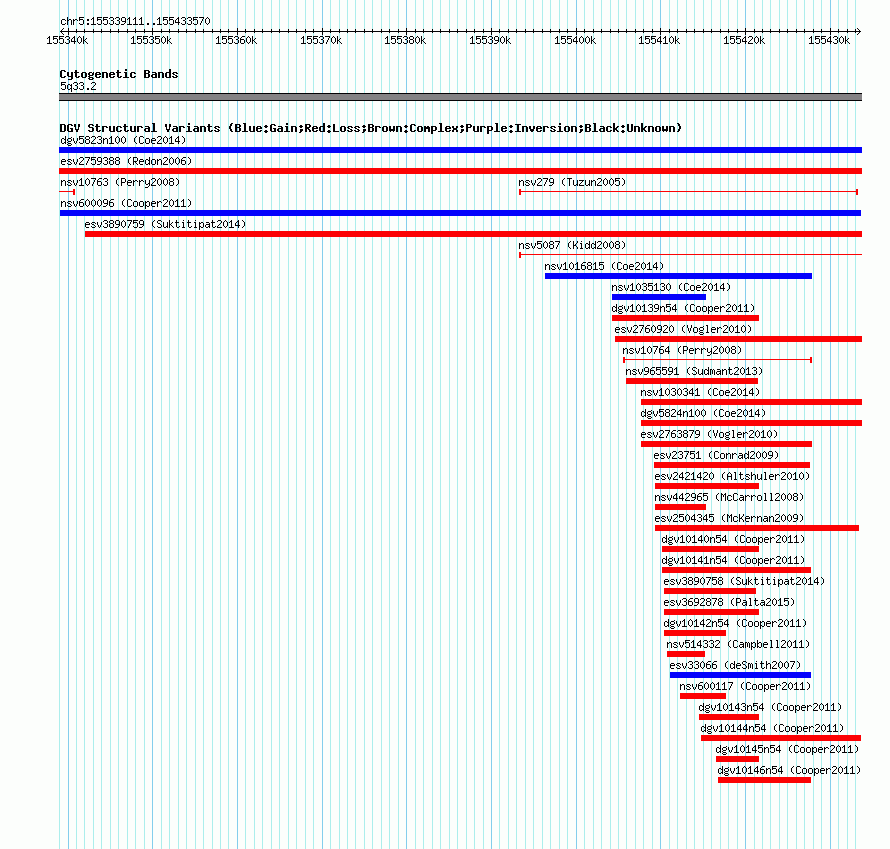Open dgv10145n54 (Cooper2011) variant
This screenshot has height=849, width=890.
(787, 749)
